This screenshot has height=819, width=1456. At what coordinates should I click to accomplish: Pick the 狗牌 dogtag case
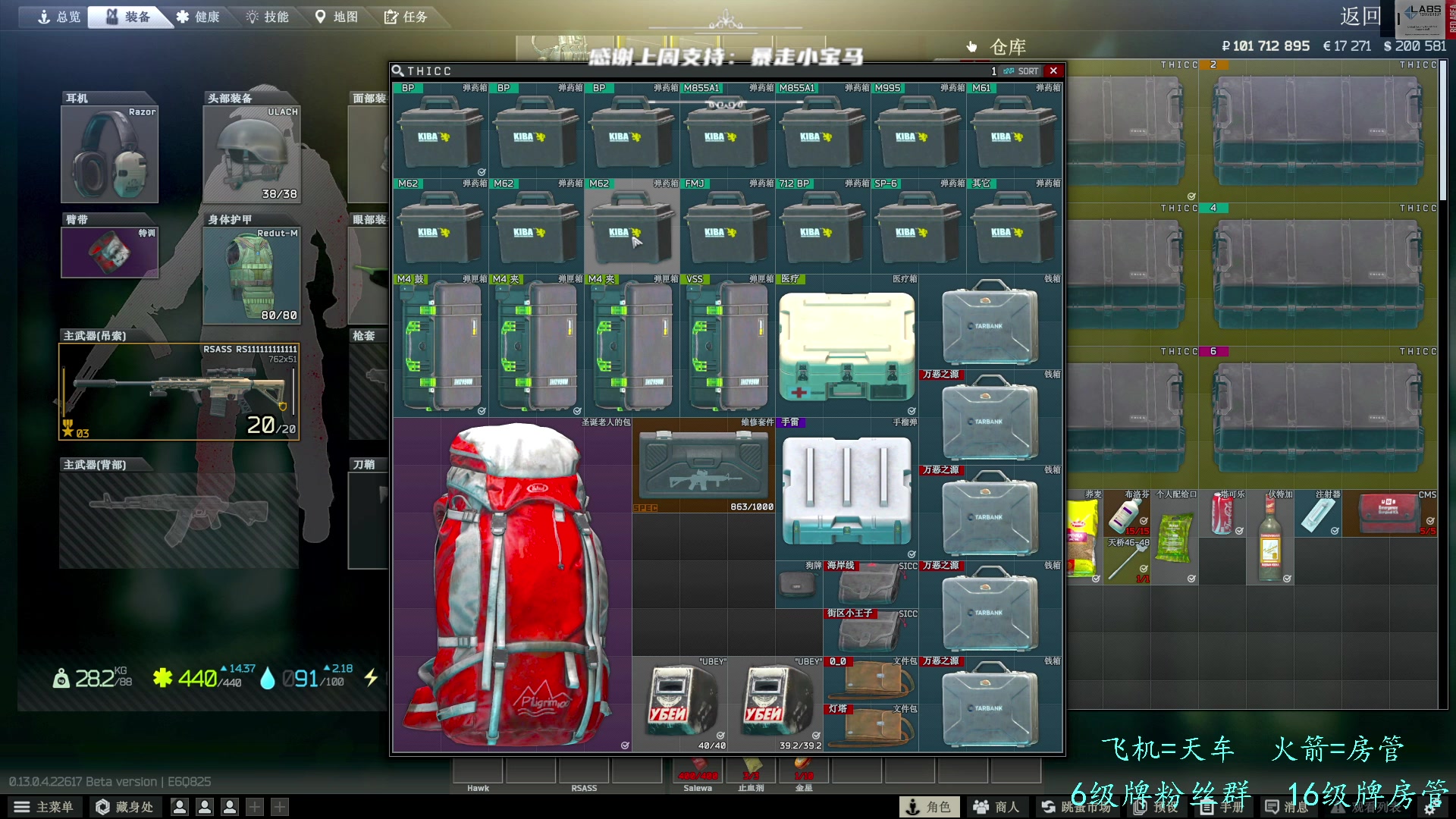pyautogui.click(x=799, y=584)
